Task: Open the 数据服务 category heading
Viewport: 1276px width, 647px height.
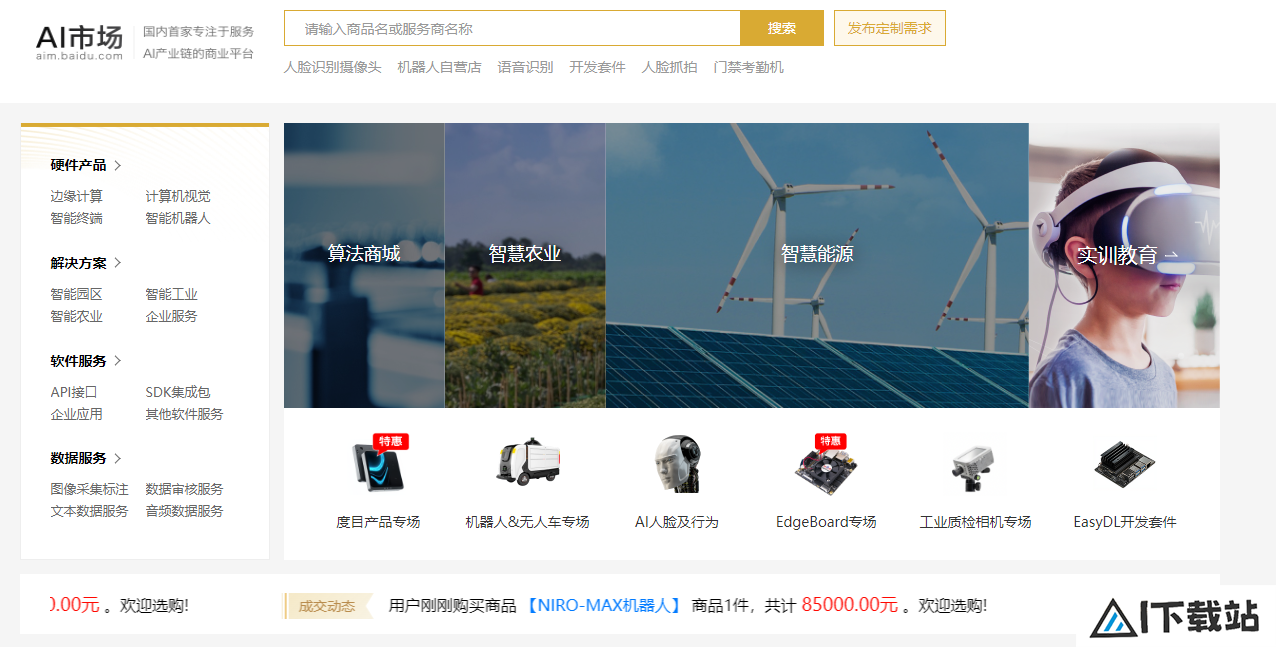Action: (78, 458)
